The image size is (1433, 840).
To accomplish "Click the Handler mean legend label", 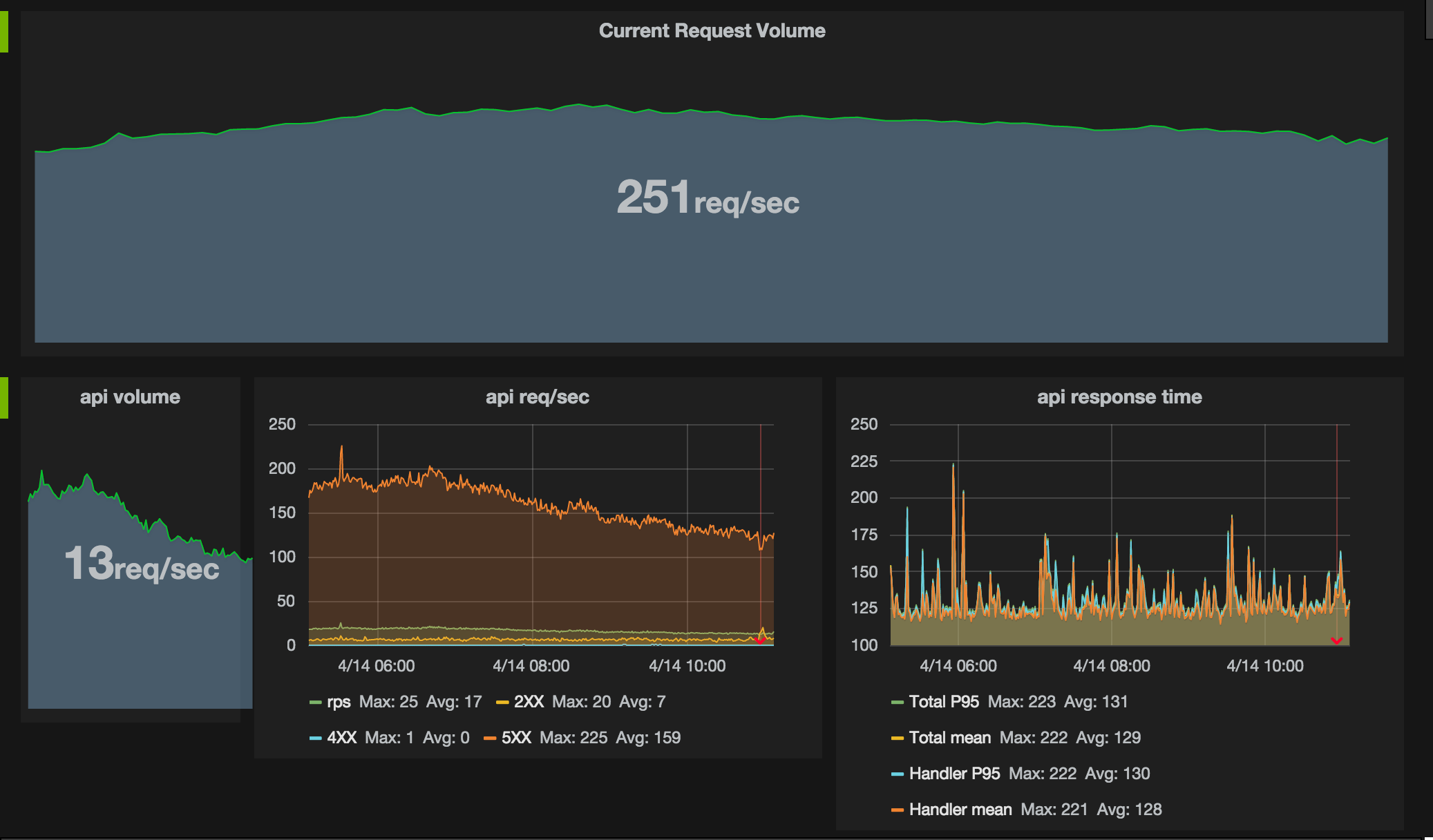I will click(960, 810).
